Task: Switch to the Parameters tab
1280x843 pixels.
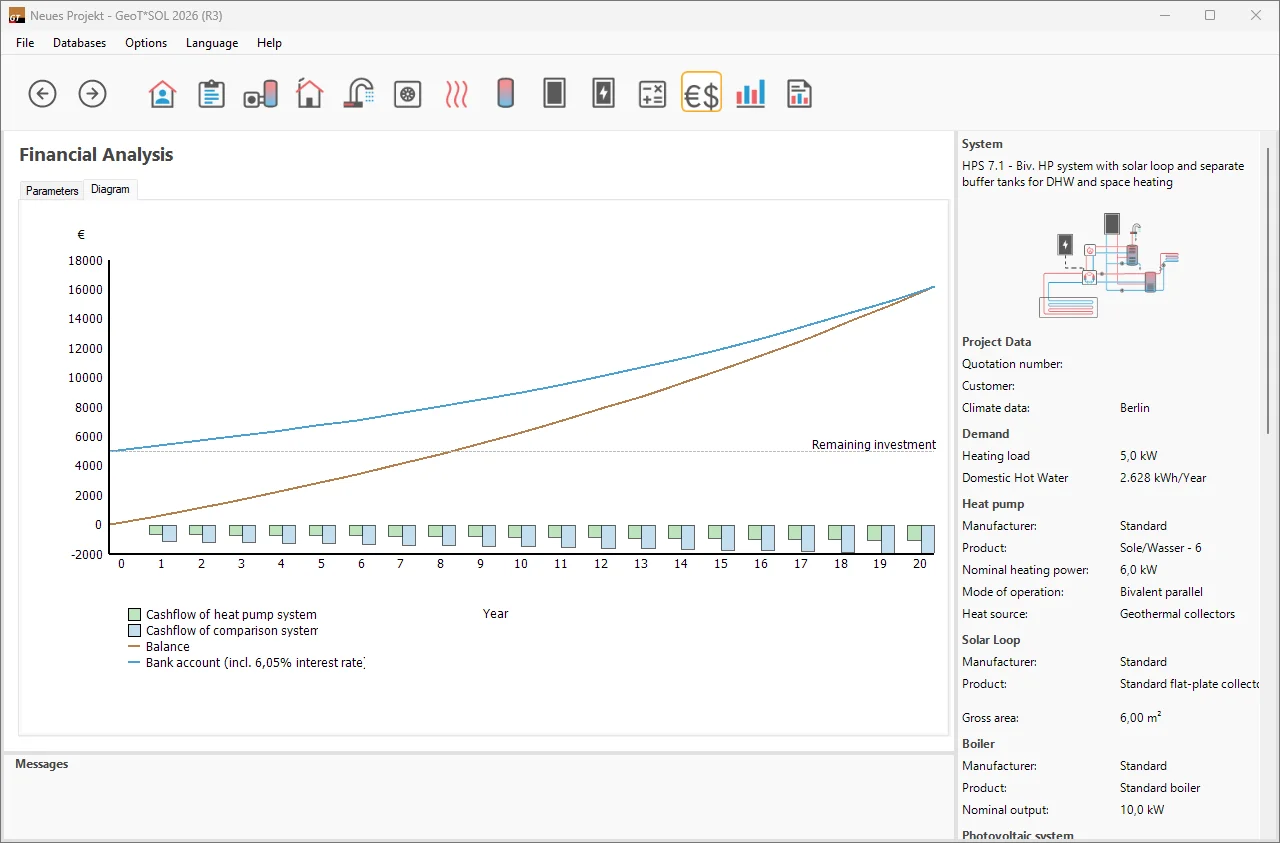Action: pos(52,190)
